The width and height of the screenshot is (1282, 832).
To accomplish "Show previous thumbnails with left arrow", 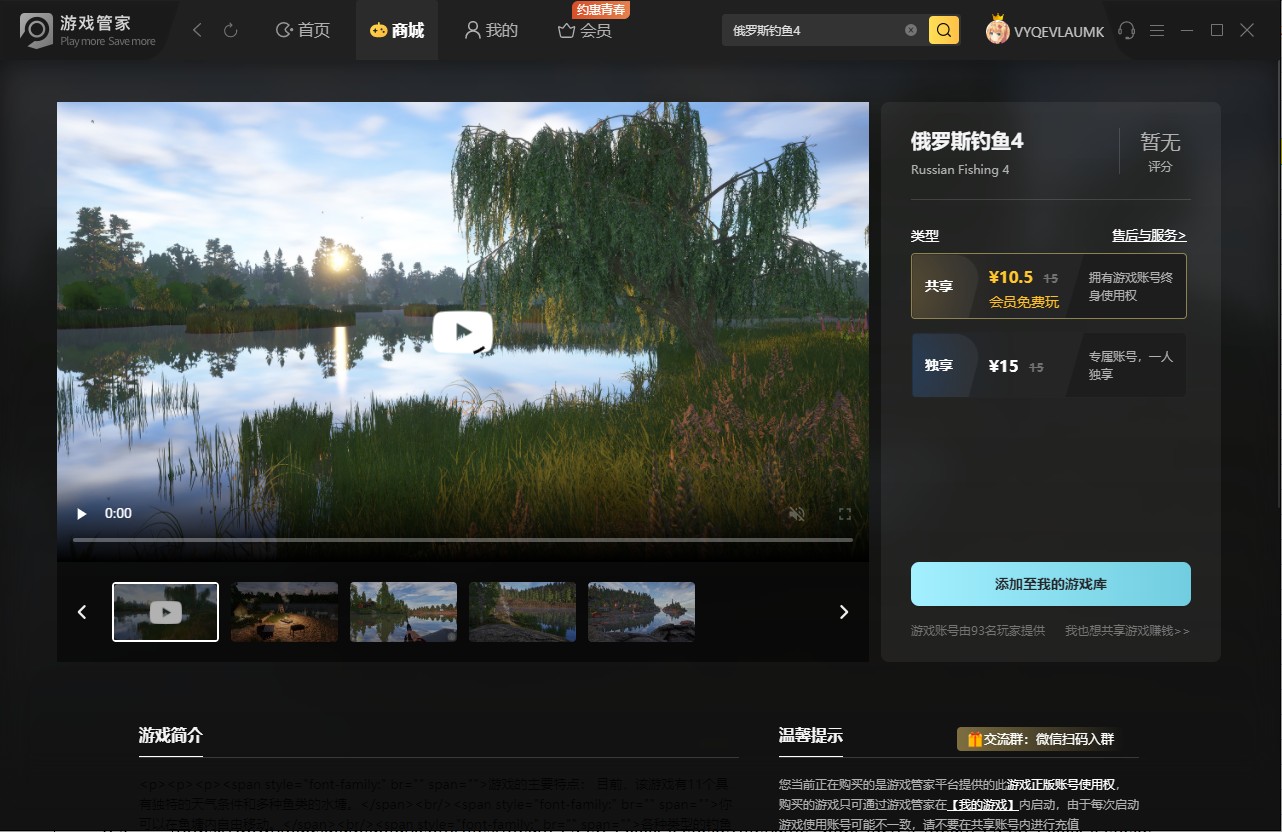I will (x=83, y=612).
